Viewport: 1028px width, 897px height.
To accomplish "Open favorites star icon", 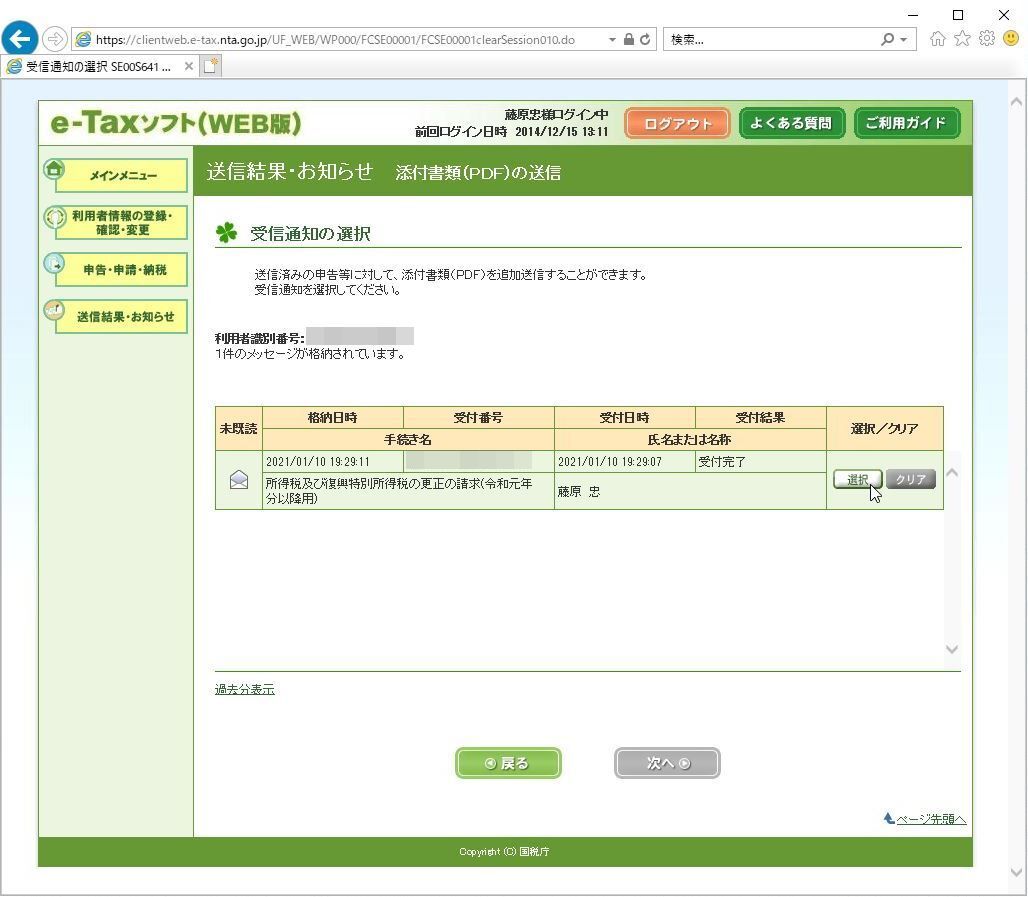I will click(x=962, y=39).
